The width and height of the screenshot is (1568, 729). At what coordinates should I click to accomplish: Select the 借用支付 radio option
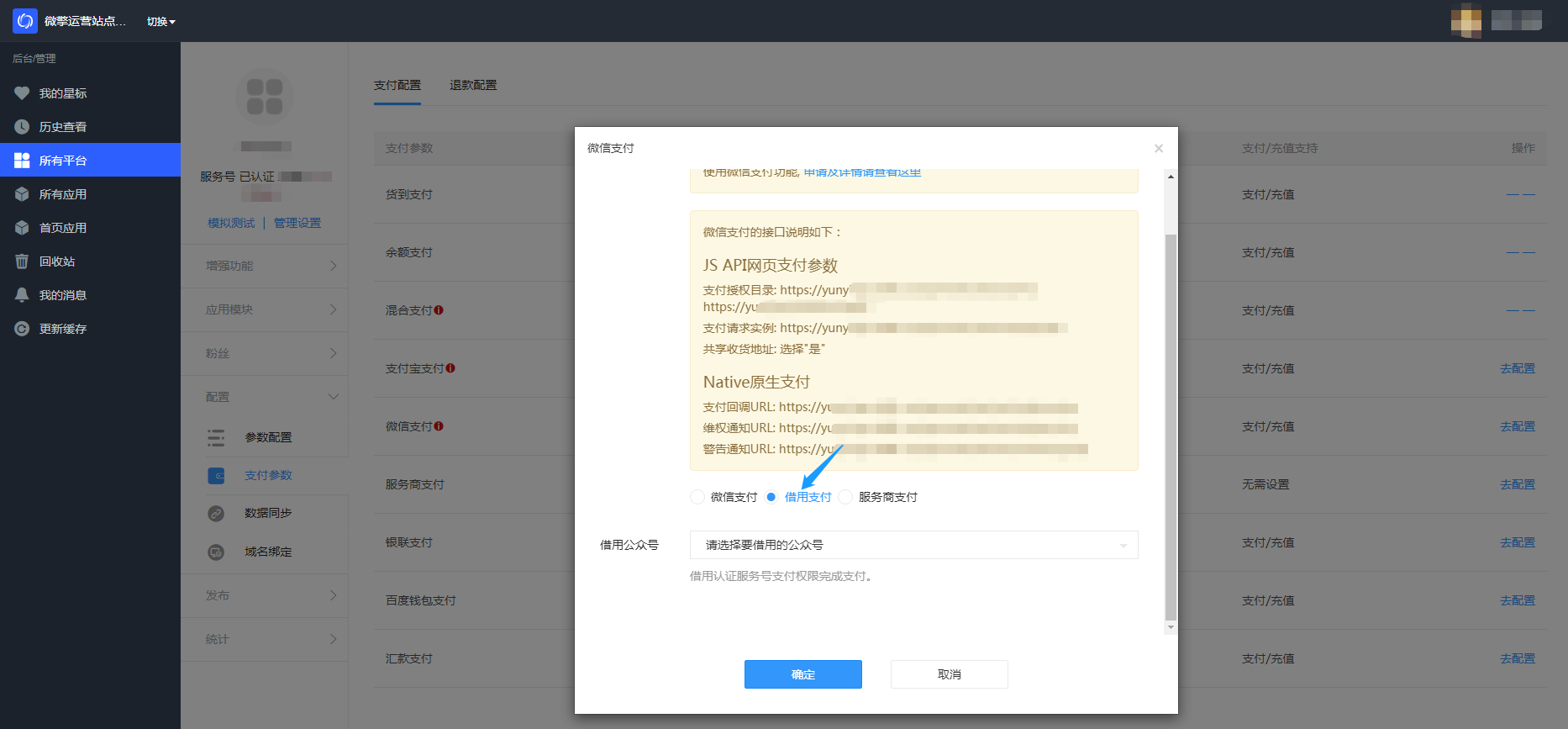click(x=771, y=497)
